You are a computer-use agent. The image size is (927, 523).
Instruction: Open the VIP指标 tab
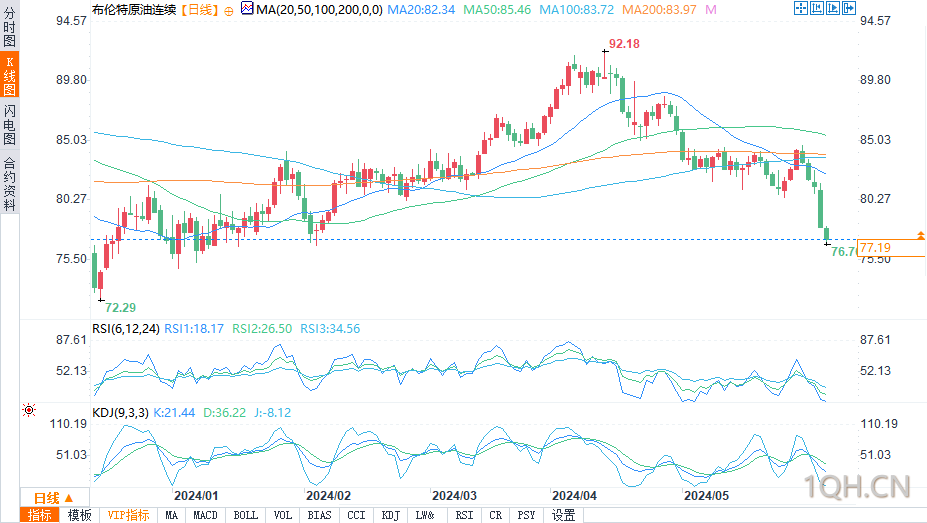[x=128, y=515]
